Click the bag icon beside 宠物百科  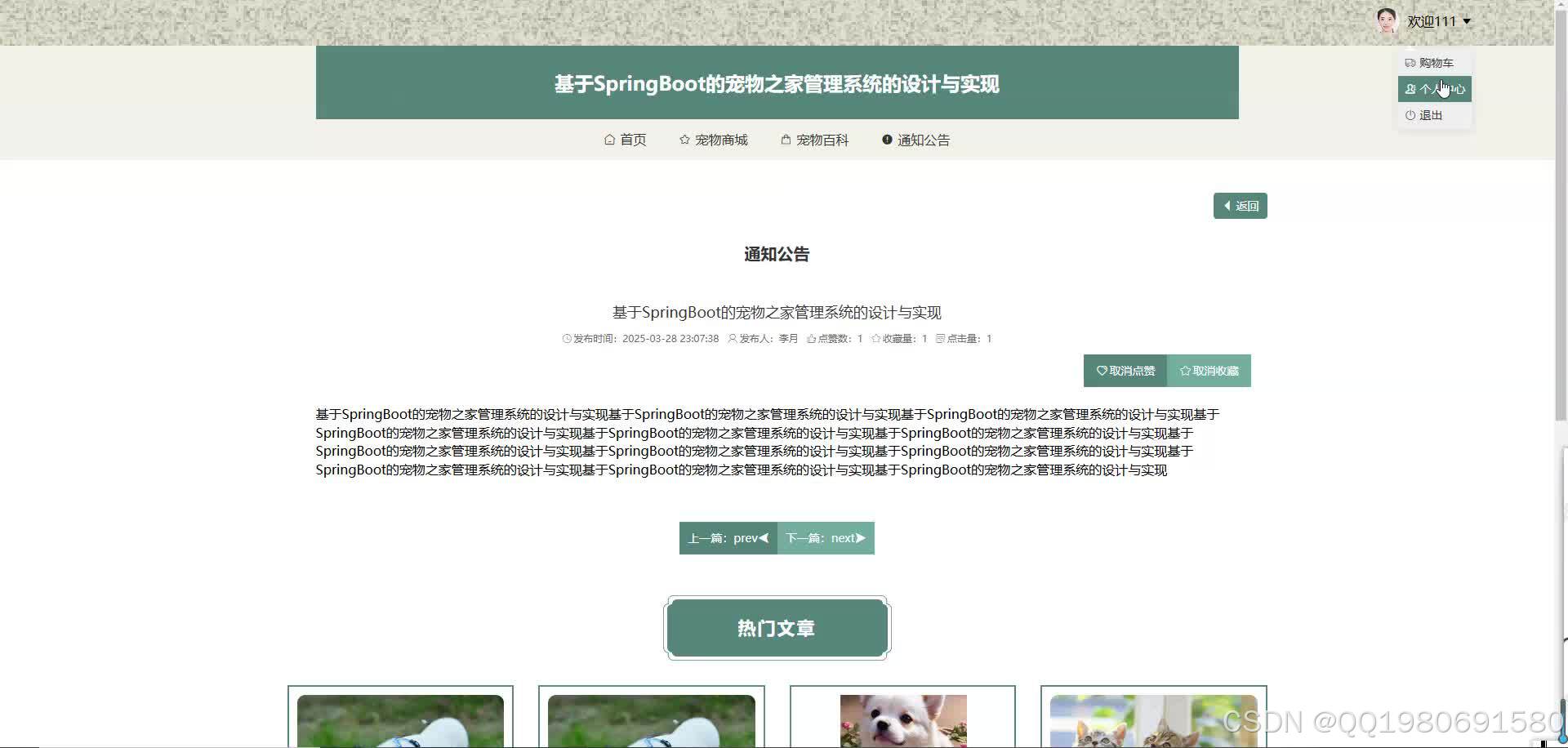click(x=785, y=140)
